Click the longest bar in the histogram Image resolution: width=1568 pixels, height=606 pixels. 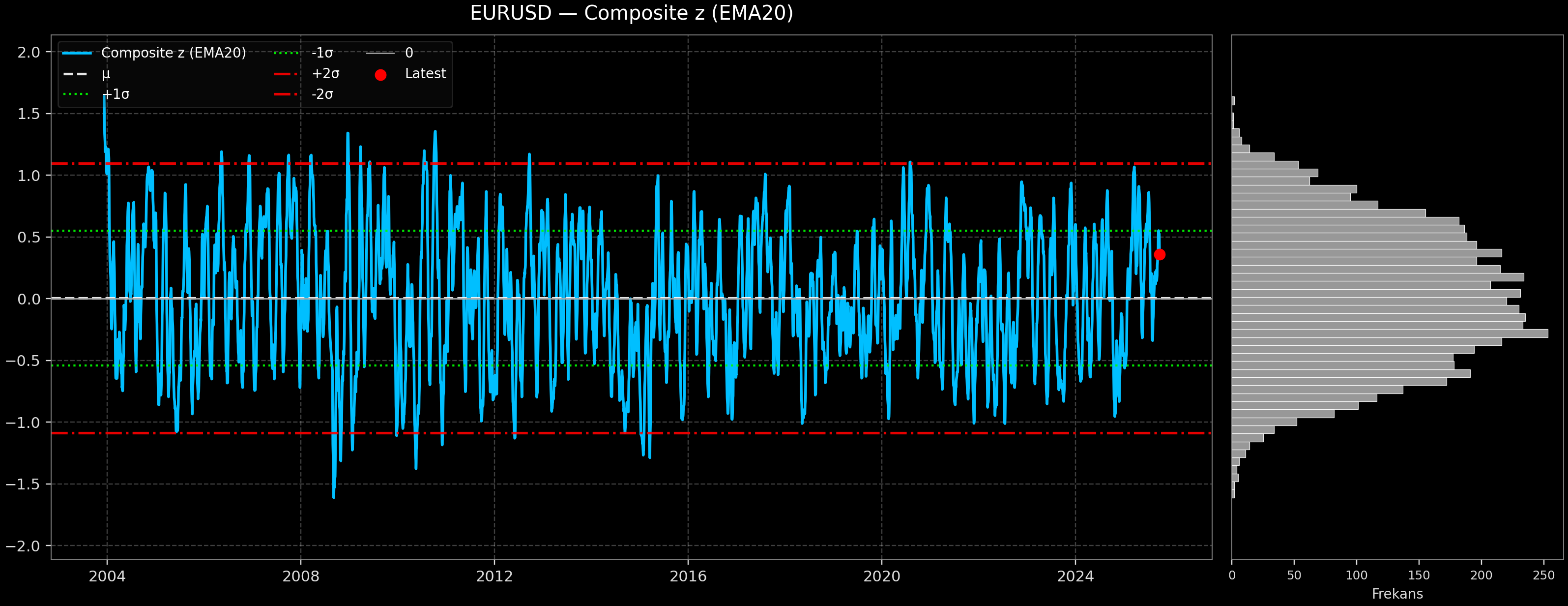point(1390,334)
